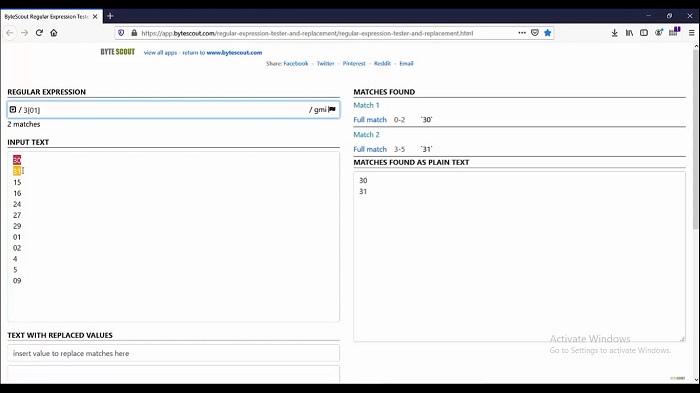Open the page actions three-dot menu
The height and width of the screenshot is (393, 700).
(522, 33)
